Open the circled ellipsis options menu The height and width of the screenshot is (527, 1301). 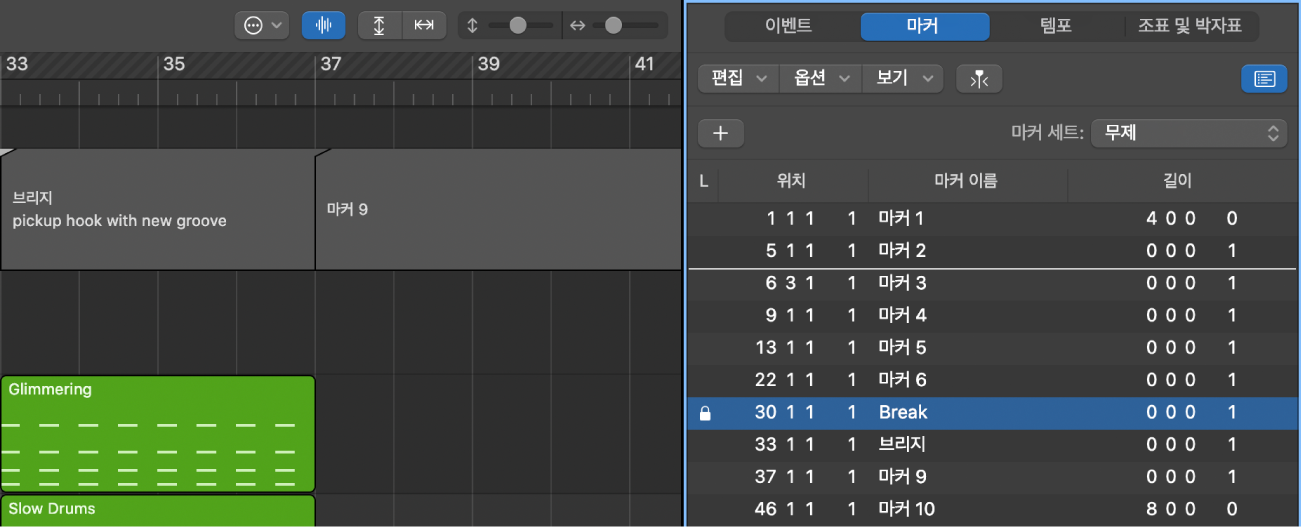click(x=261, y=25)
